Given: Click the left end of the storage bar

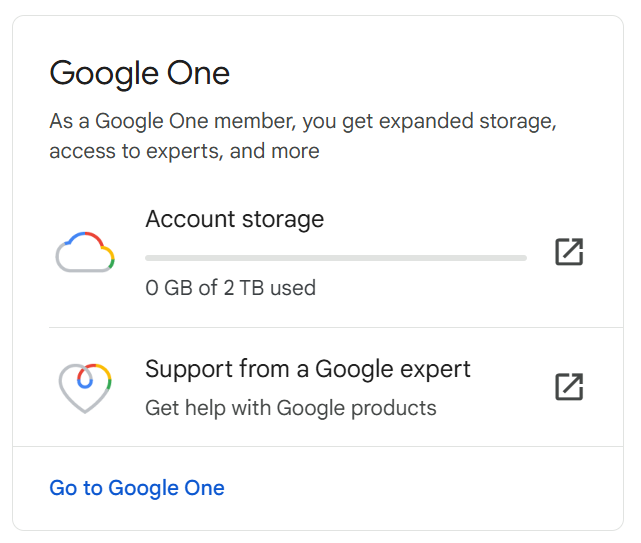Looking at the screenshot, I should coord(150,258).
